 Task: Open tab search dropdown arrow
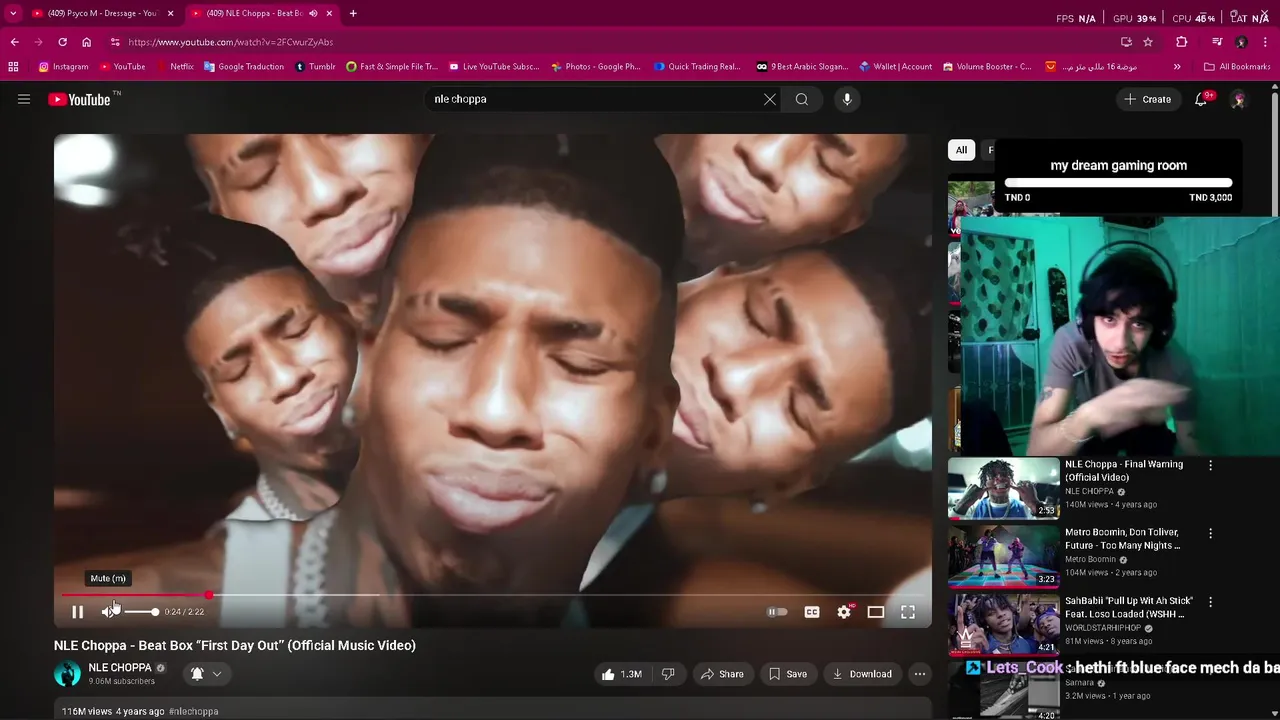(13, 13)
